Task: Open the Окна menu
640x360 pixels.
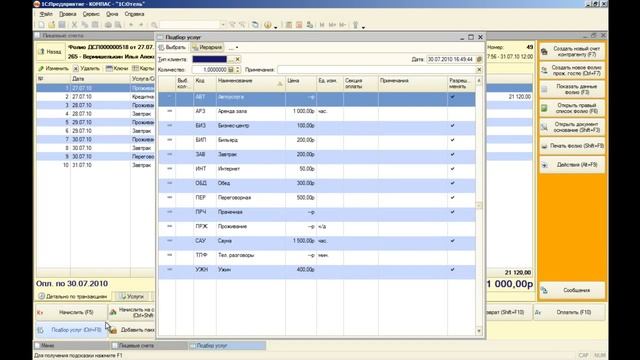Action: click(112, 14)
